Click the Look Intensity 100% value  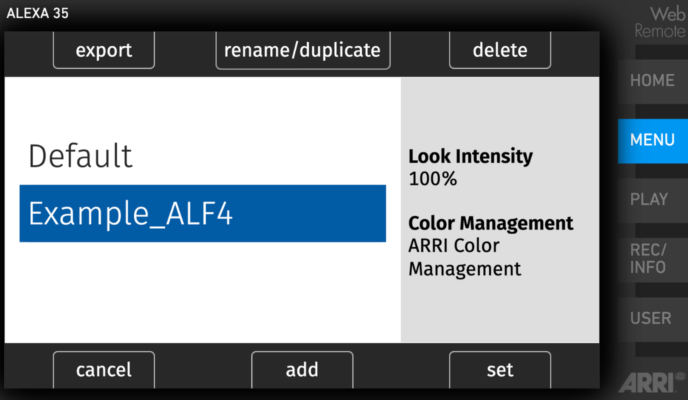433,179
